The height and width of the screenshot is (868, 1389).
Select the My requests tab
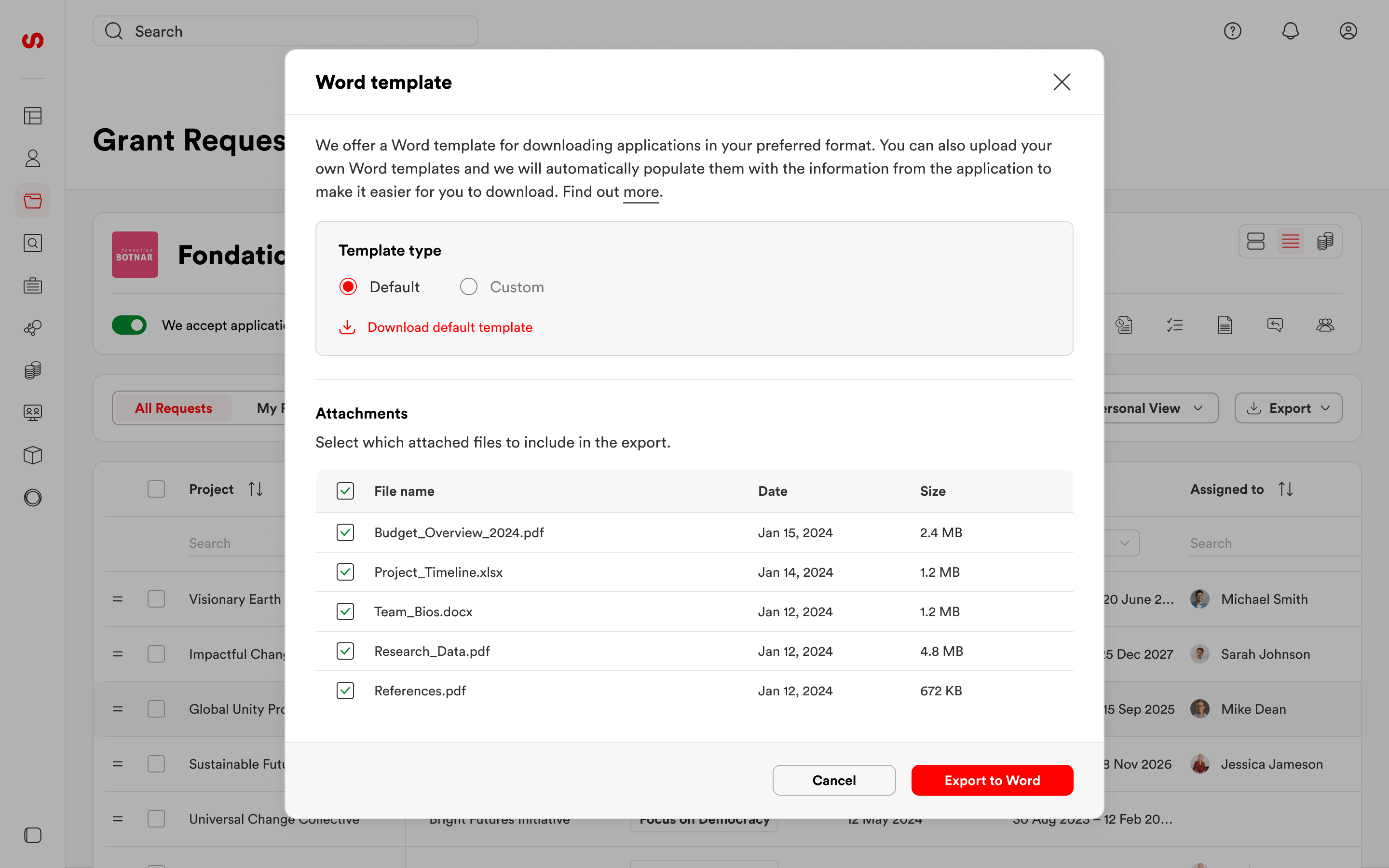tap(271, 408)
